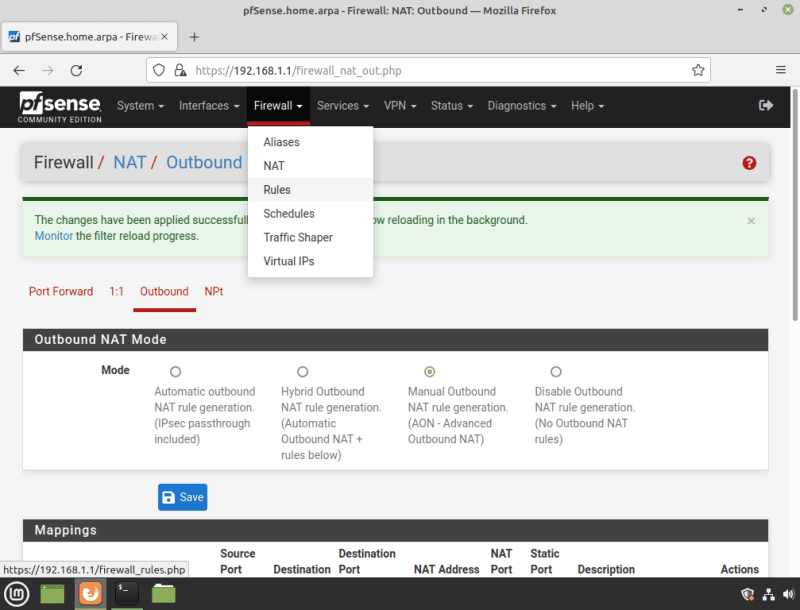
Task: Bookmark page with the star icon
Action: 698,71
